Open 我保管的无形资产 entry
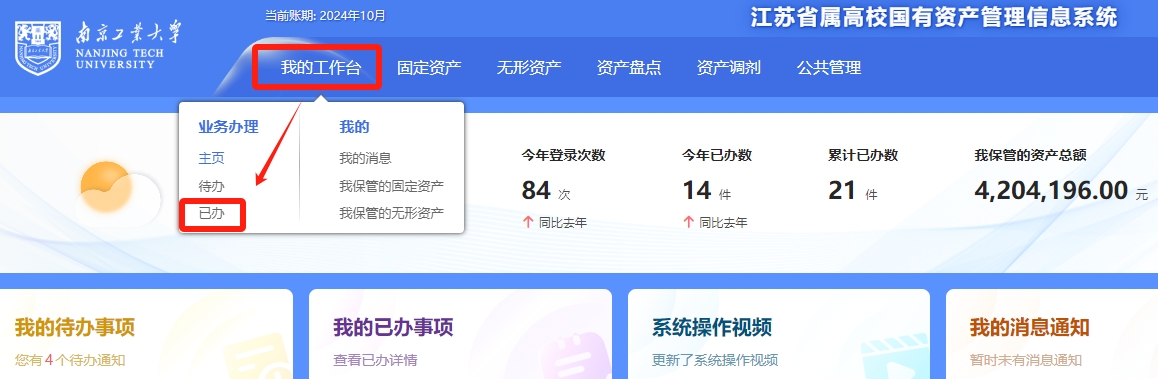 391,214
